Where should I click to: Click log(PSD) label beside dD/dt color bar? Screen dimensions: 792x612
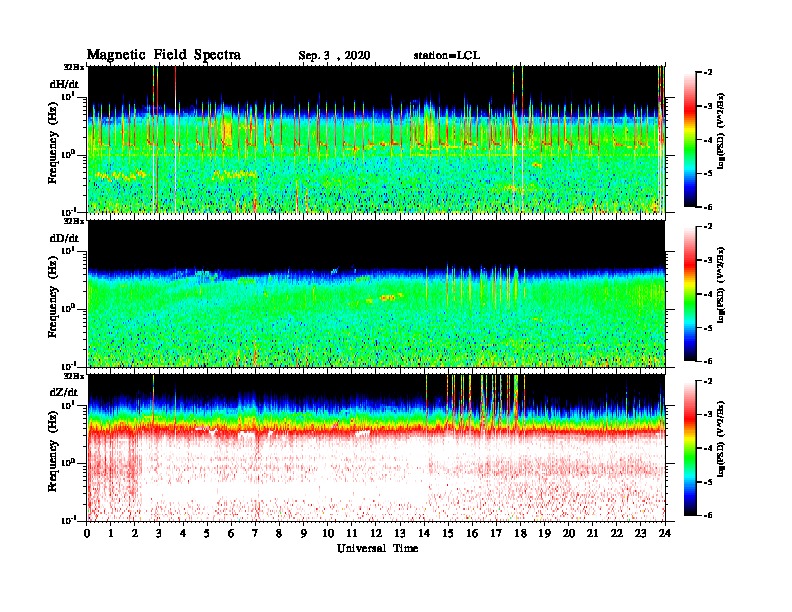click(x=721, y=284)
